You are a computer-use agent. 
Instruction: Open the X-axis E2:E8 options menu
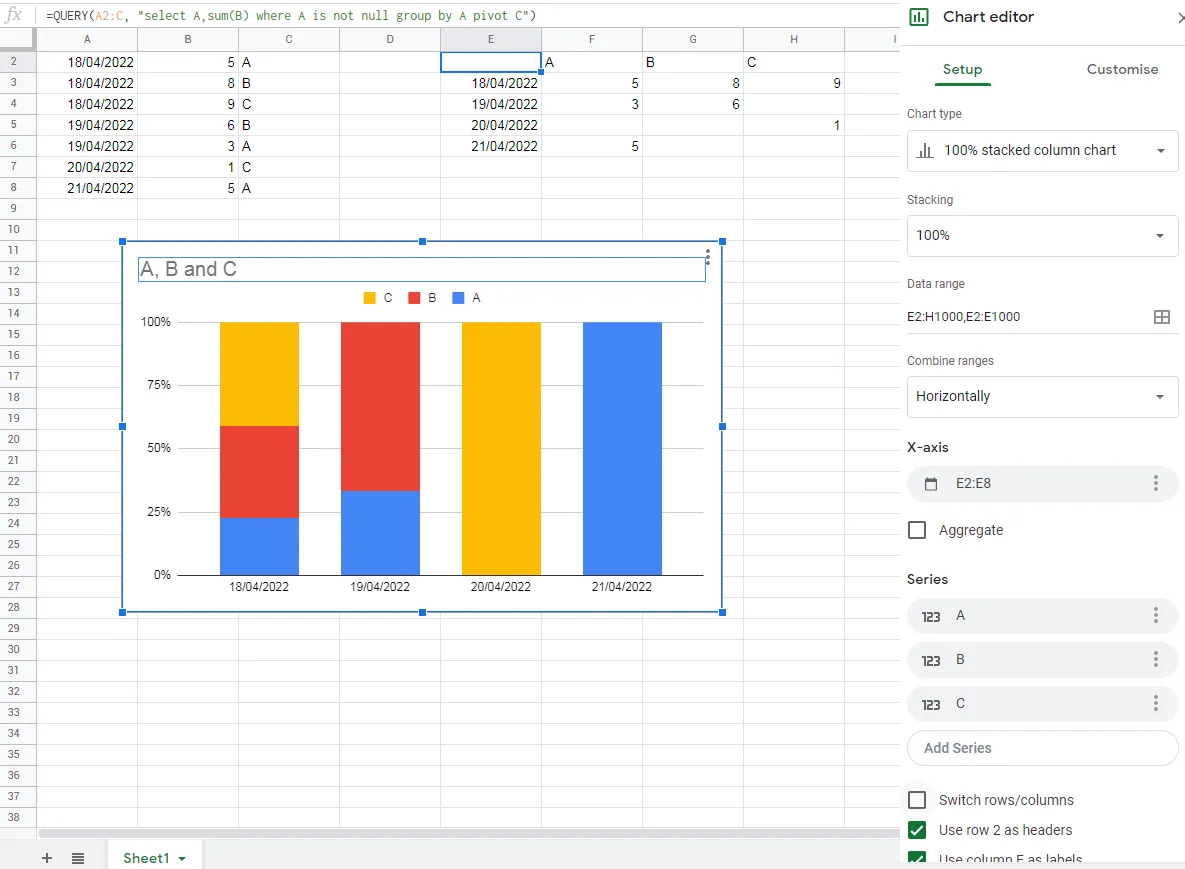tap(1156, 483)
